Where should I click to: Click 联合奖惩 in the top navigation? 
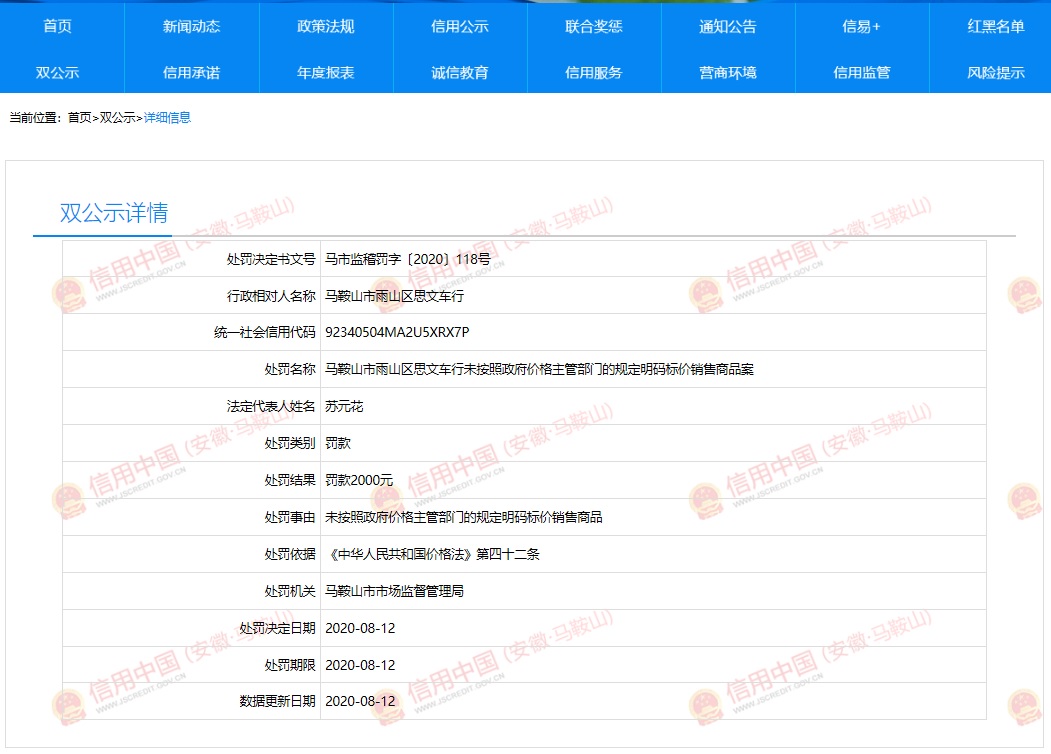click(593, 27)
